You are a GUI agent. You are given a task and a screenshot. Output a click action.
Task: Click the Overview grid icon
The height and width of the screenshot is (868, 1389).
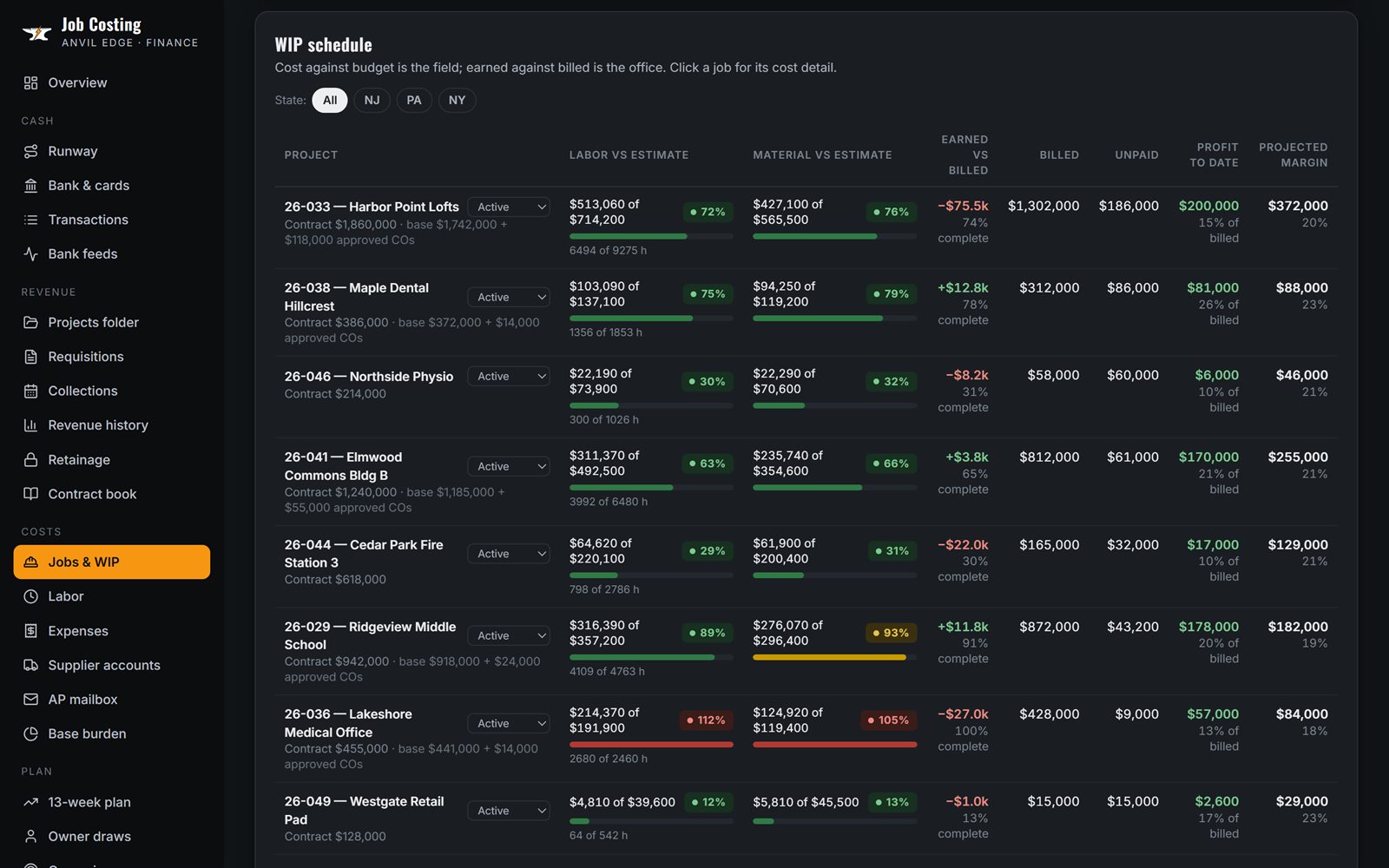(x=30, y=82)
